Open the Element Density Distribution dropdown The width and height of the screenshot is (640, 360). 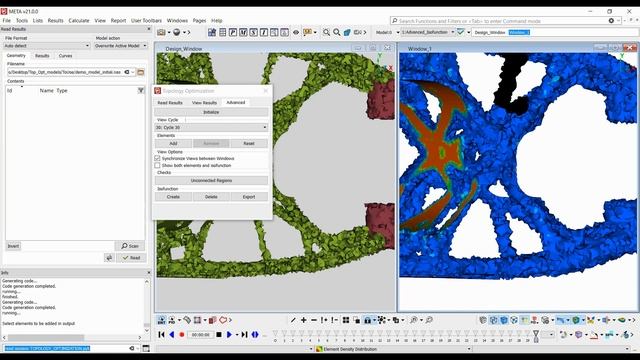tap(393, 349)
